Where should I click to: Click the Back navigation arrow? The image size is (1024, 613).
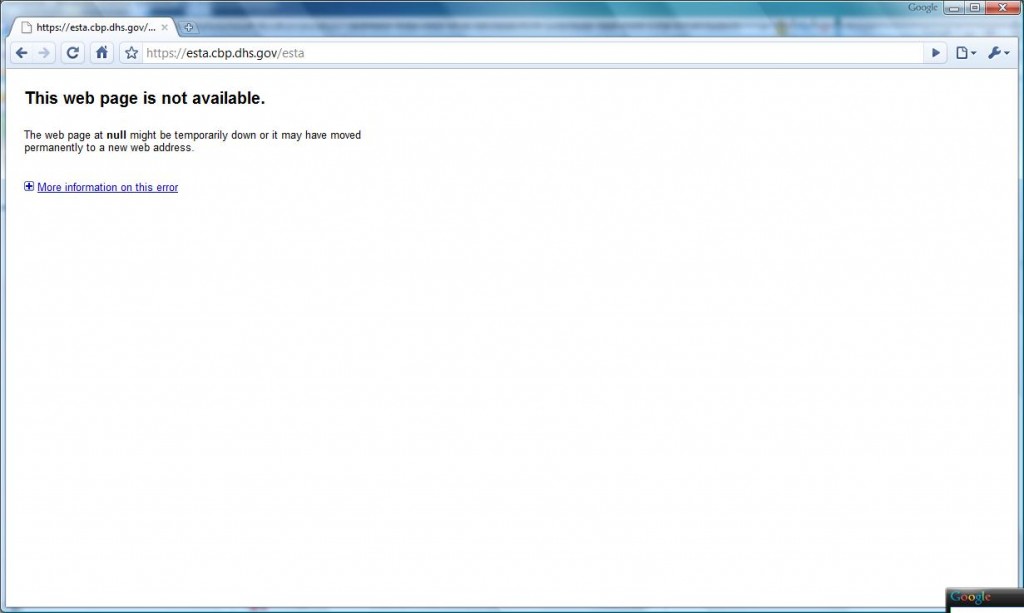(x=20, y=52)
